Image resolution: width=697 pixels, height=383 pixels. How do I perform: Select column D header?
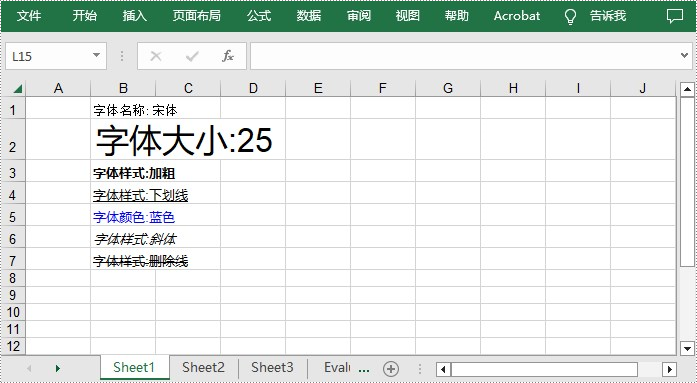click(253, 88)
